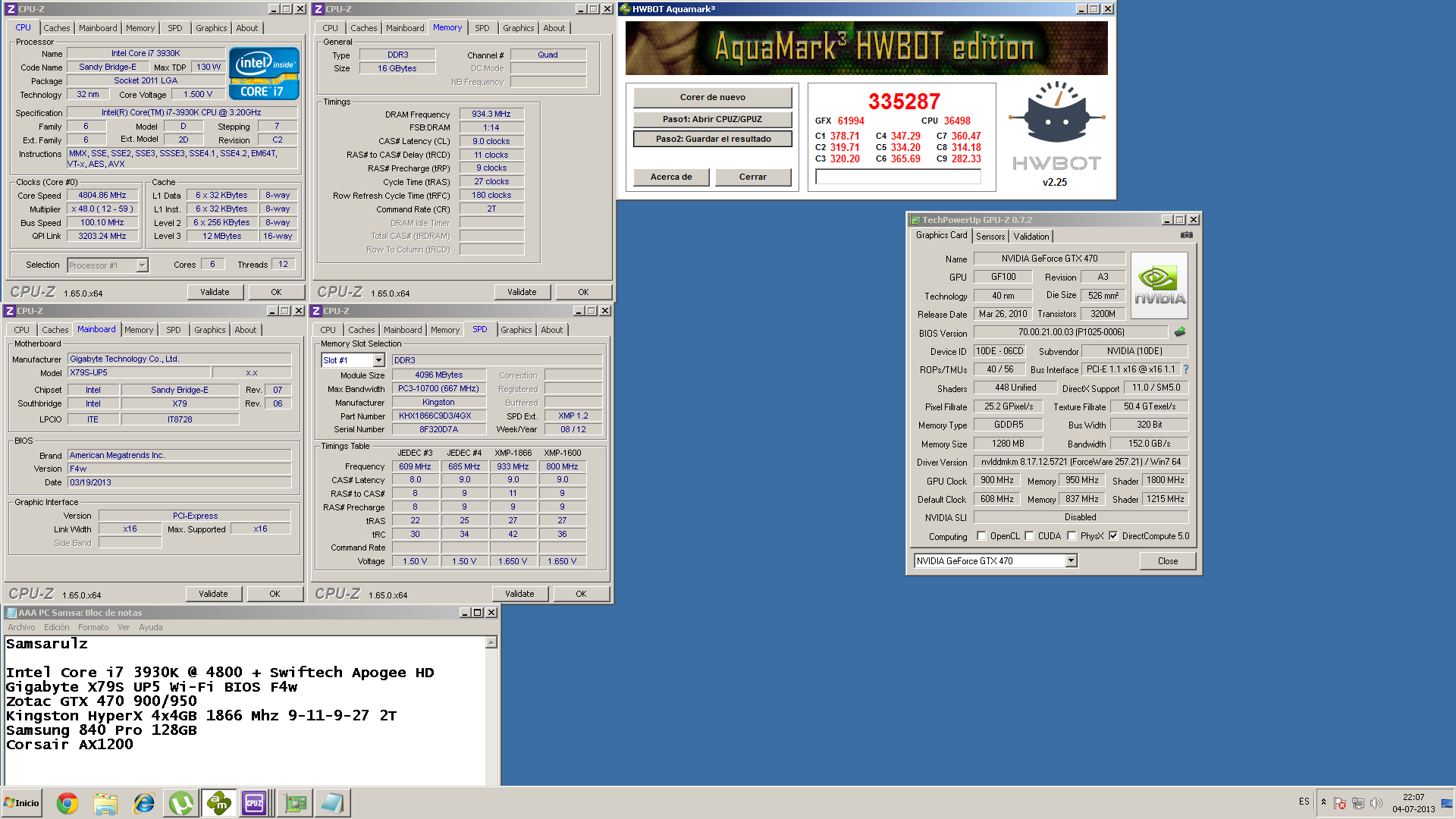Image resolution: width=1456 pixels, height=819 pixels.
Task: Open the volume speaker tray icon
Action: 1376,803
